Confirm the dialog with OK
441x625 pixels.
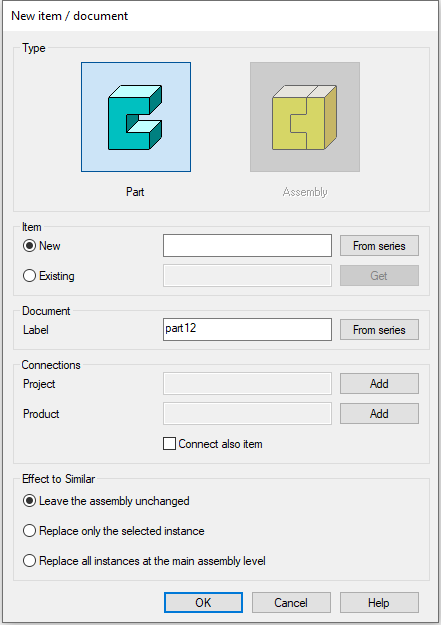pos(203,602)
